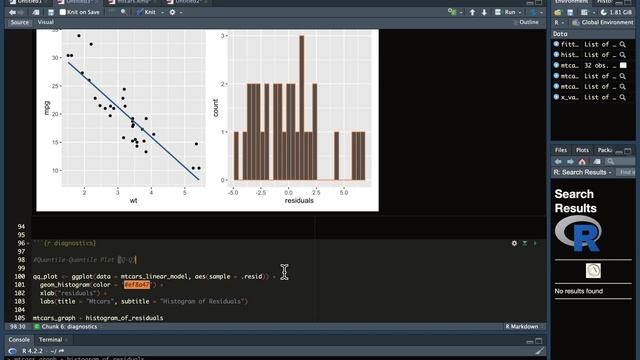Knit the document
640x360 pixels.
tap(146, 12)
